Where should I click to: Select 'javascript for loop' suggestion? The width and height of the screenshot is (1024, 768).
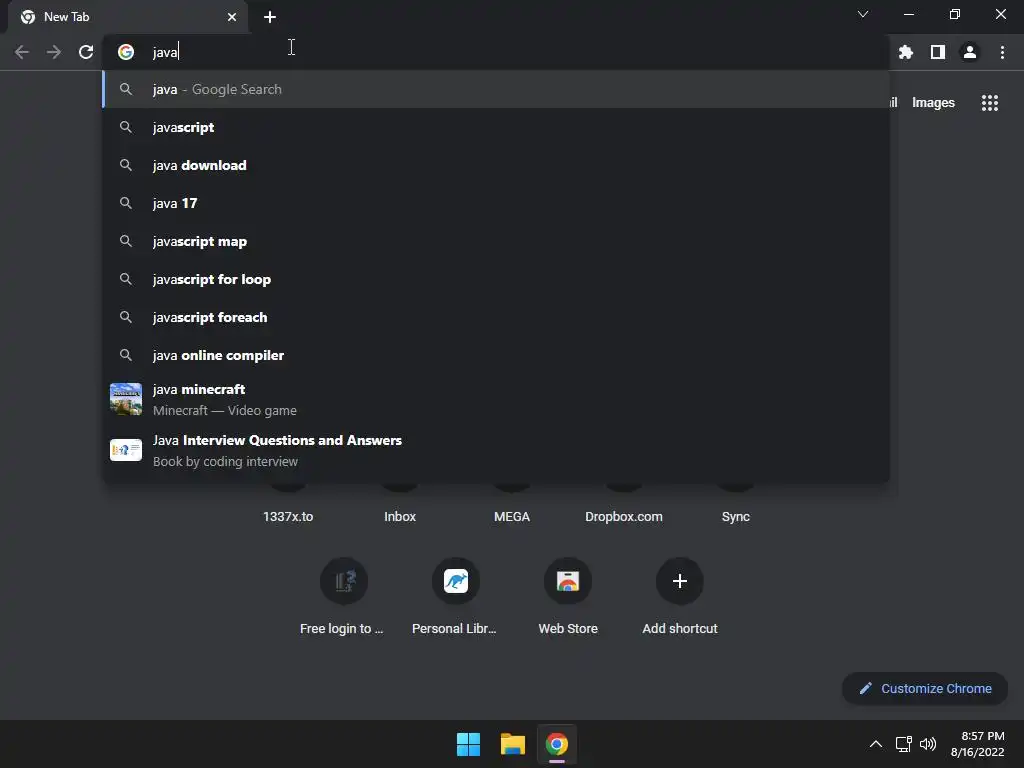[x=496, y=279]
